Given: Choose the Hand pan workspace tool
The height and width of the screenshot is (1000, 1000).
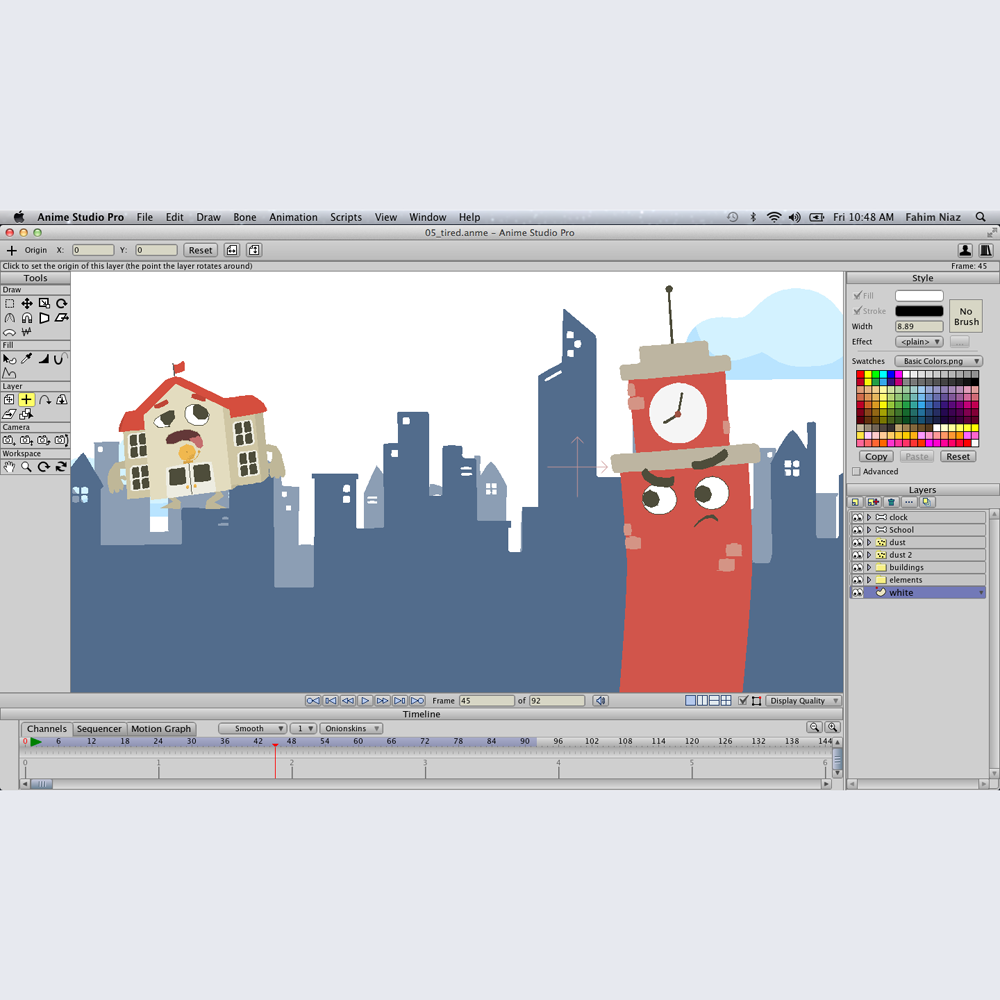Looking at the screenshot, I should tap(9, 467).
